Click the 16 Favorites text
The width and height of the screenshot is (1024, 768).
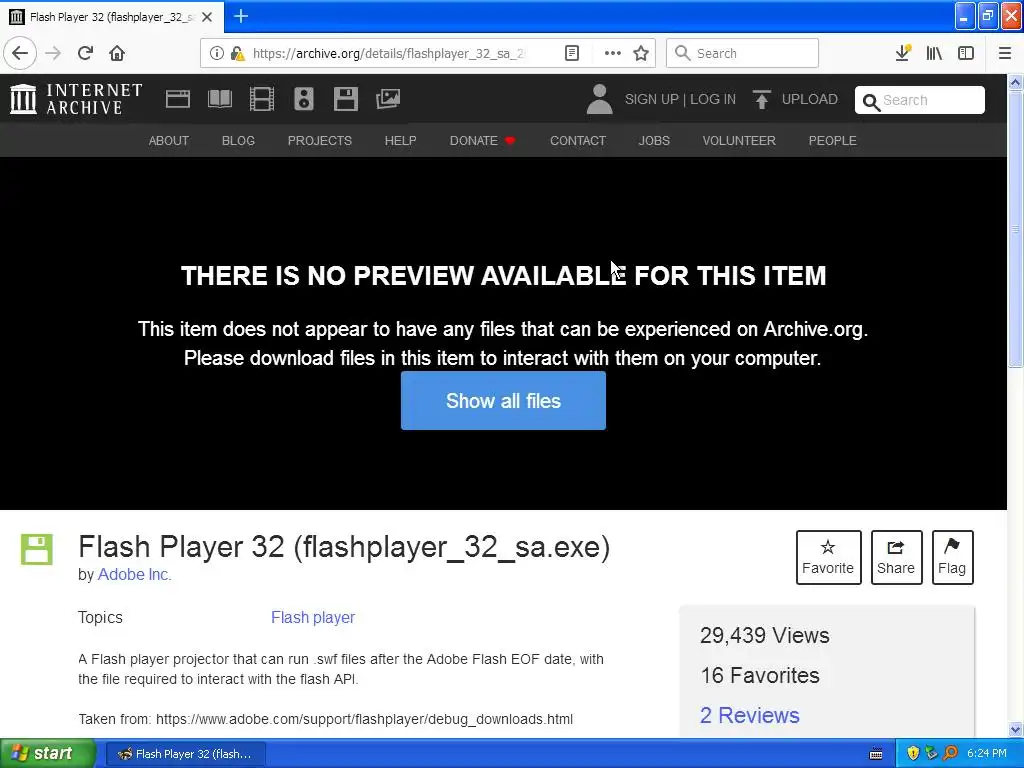point(760,675)
